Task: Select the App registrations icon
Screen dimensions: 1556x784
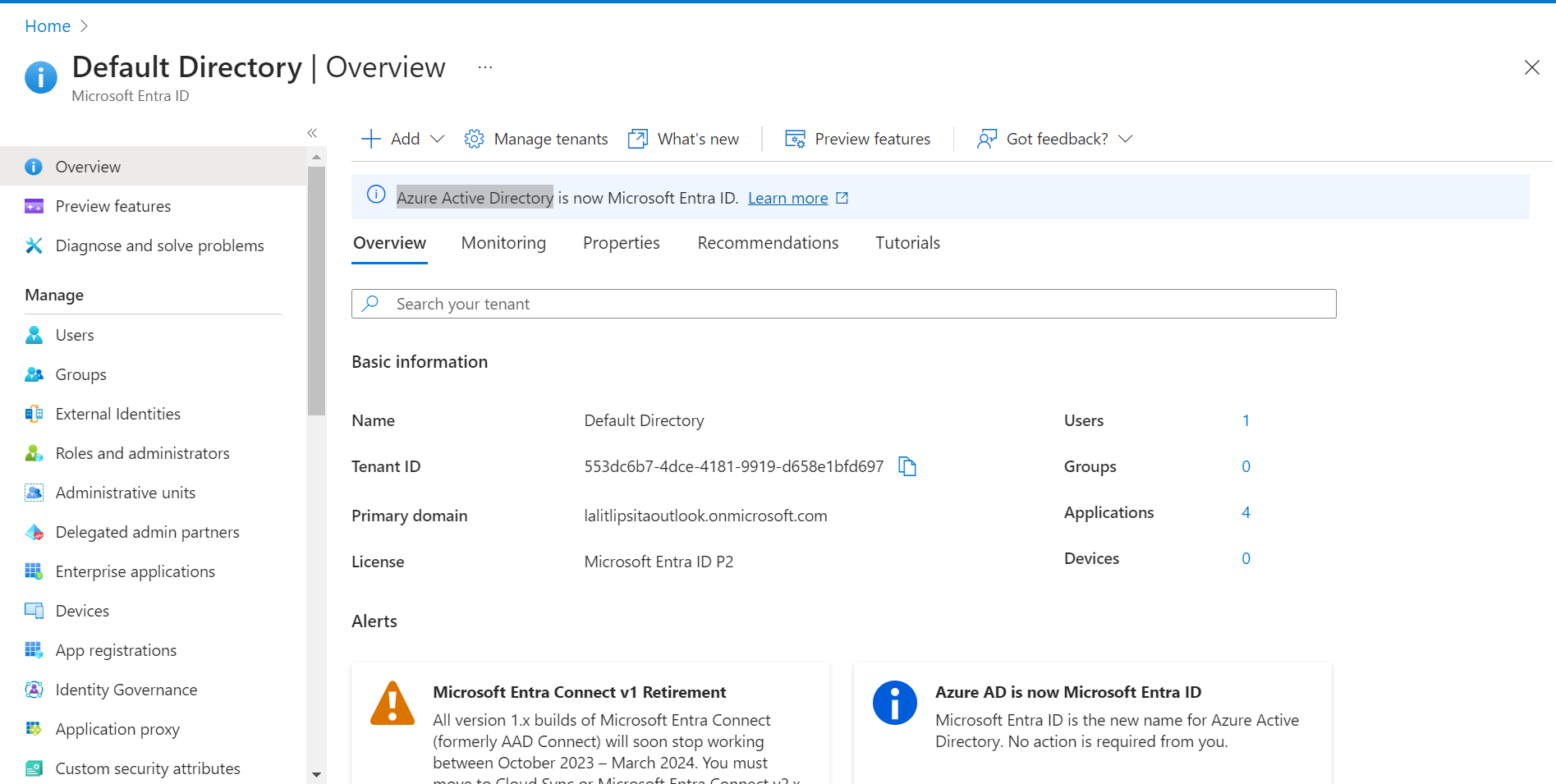Action: [34, 650]
